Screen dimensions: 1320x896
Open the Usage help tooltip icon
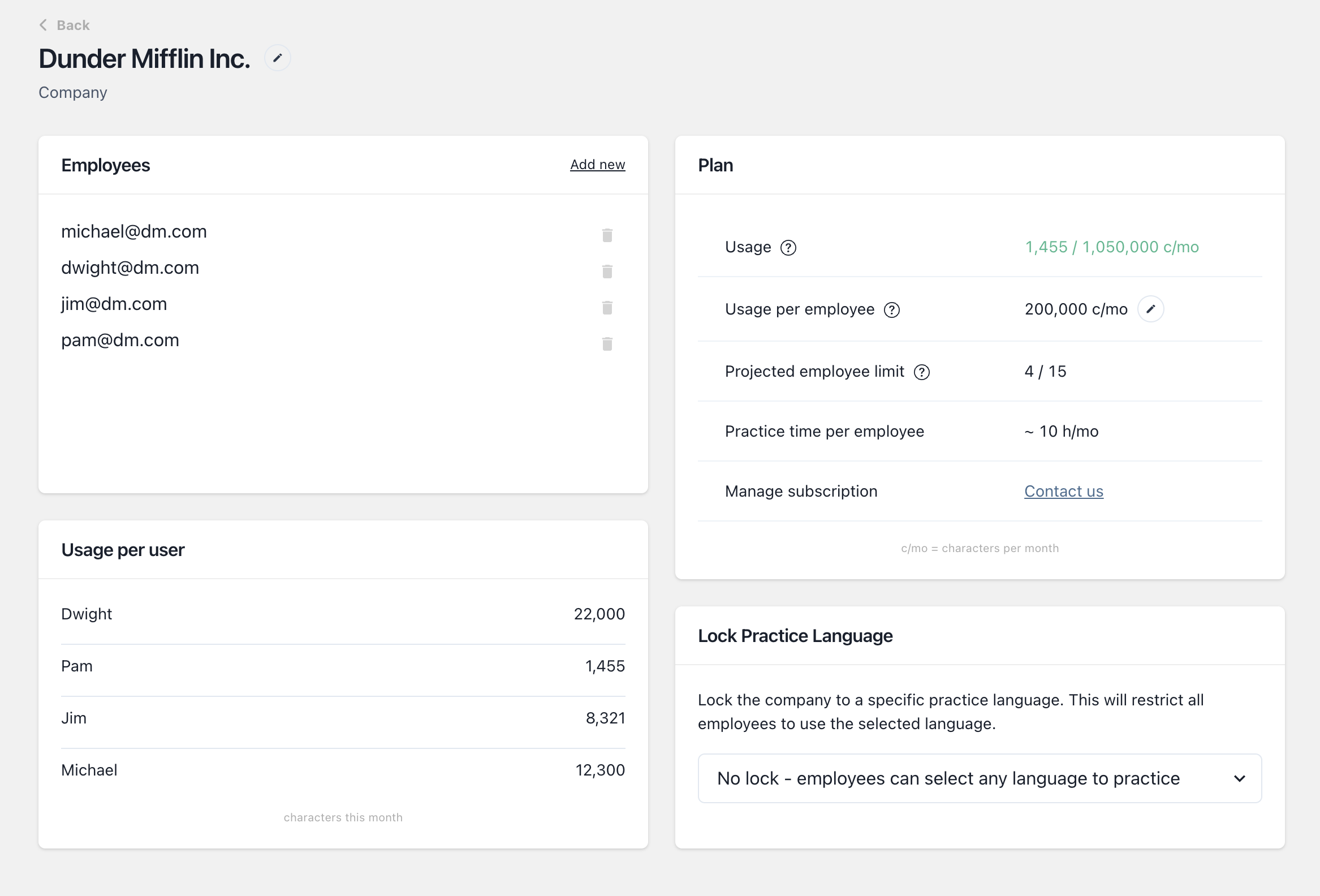(x=788, y=247)
